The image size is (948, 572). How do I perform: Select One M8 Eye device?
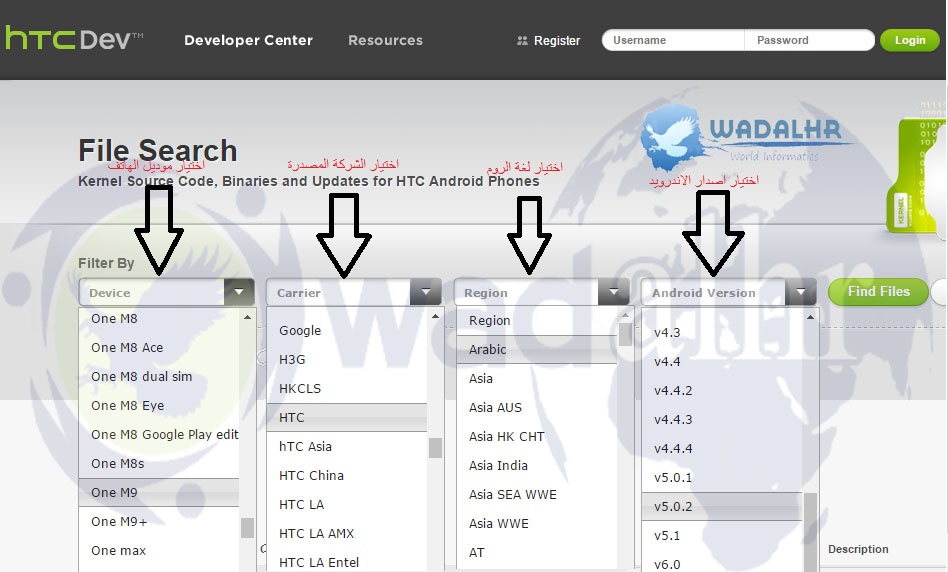point(159,406)
